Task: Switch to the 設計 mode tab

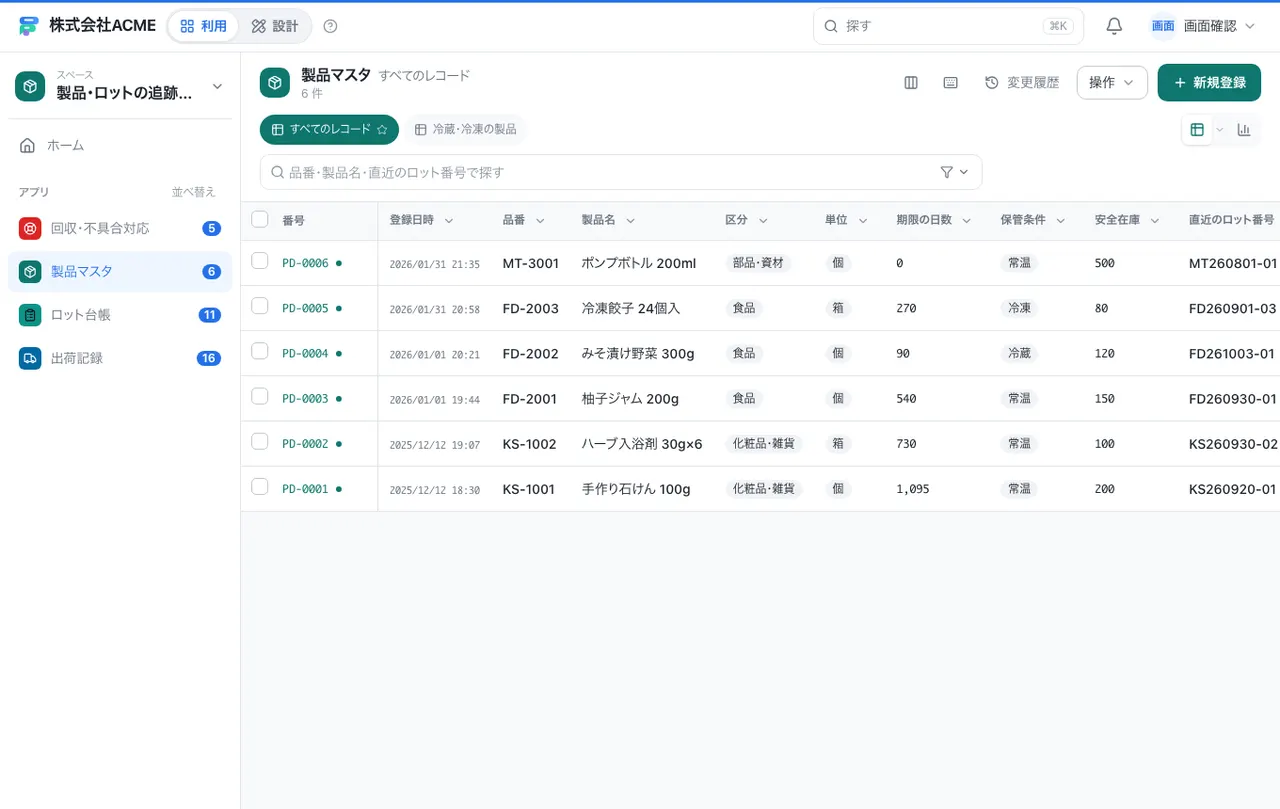Action: [x=275, y=26]
